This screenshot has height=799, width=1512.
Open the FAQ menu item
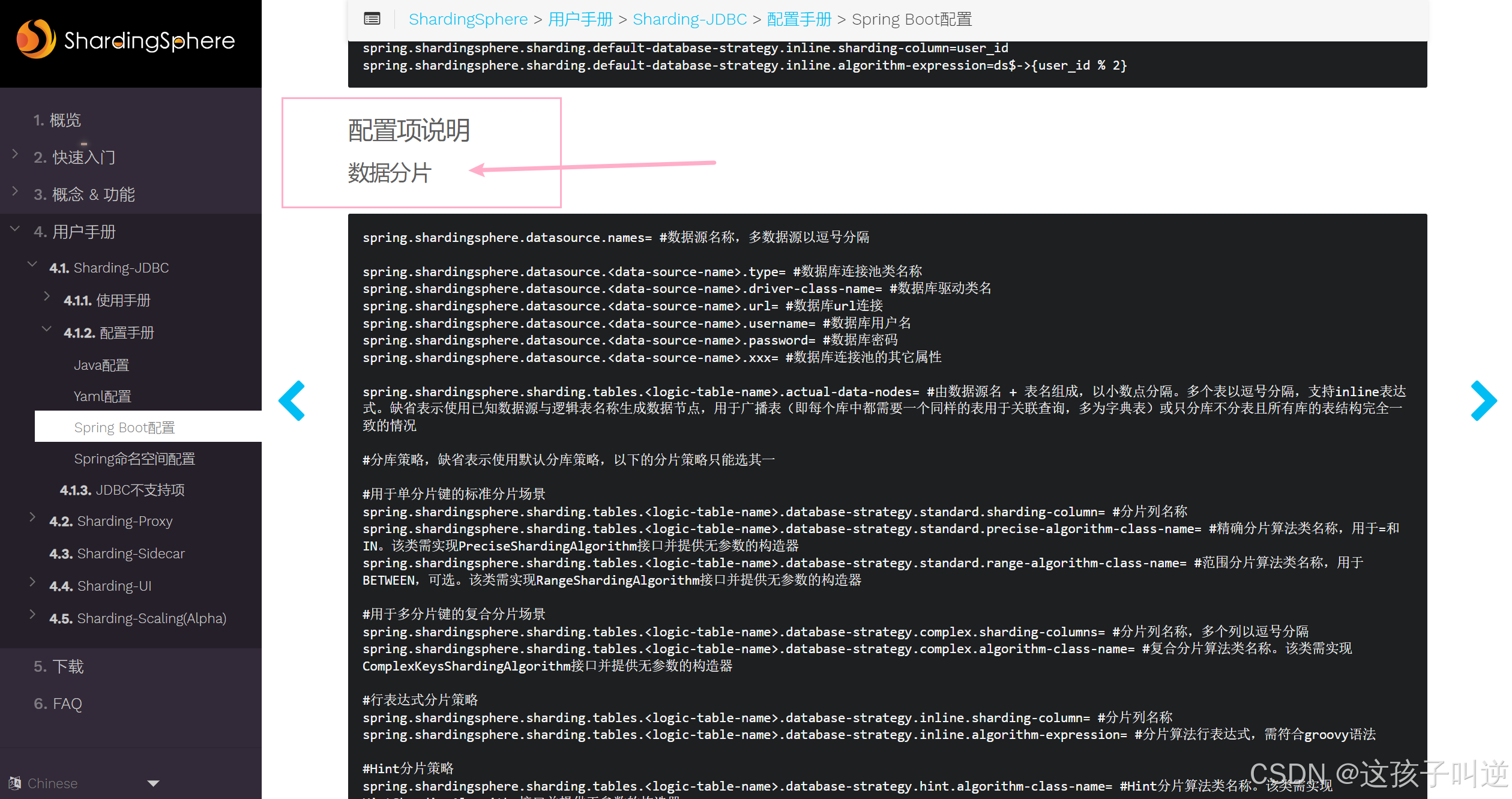click(67, 704)
